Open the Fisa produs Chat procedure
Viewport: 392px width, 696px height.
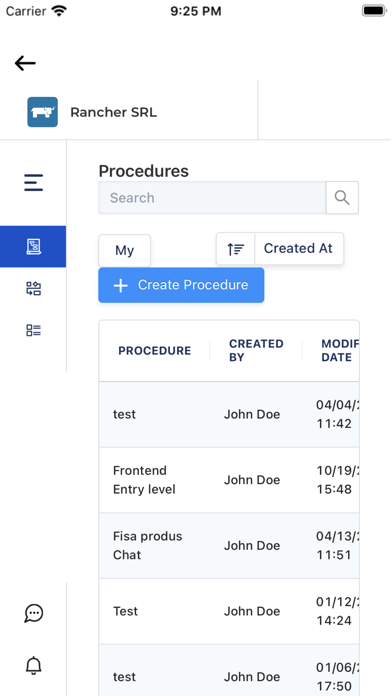click(147, 546)
